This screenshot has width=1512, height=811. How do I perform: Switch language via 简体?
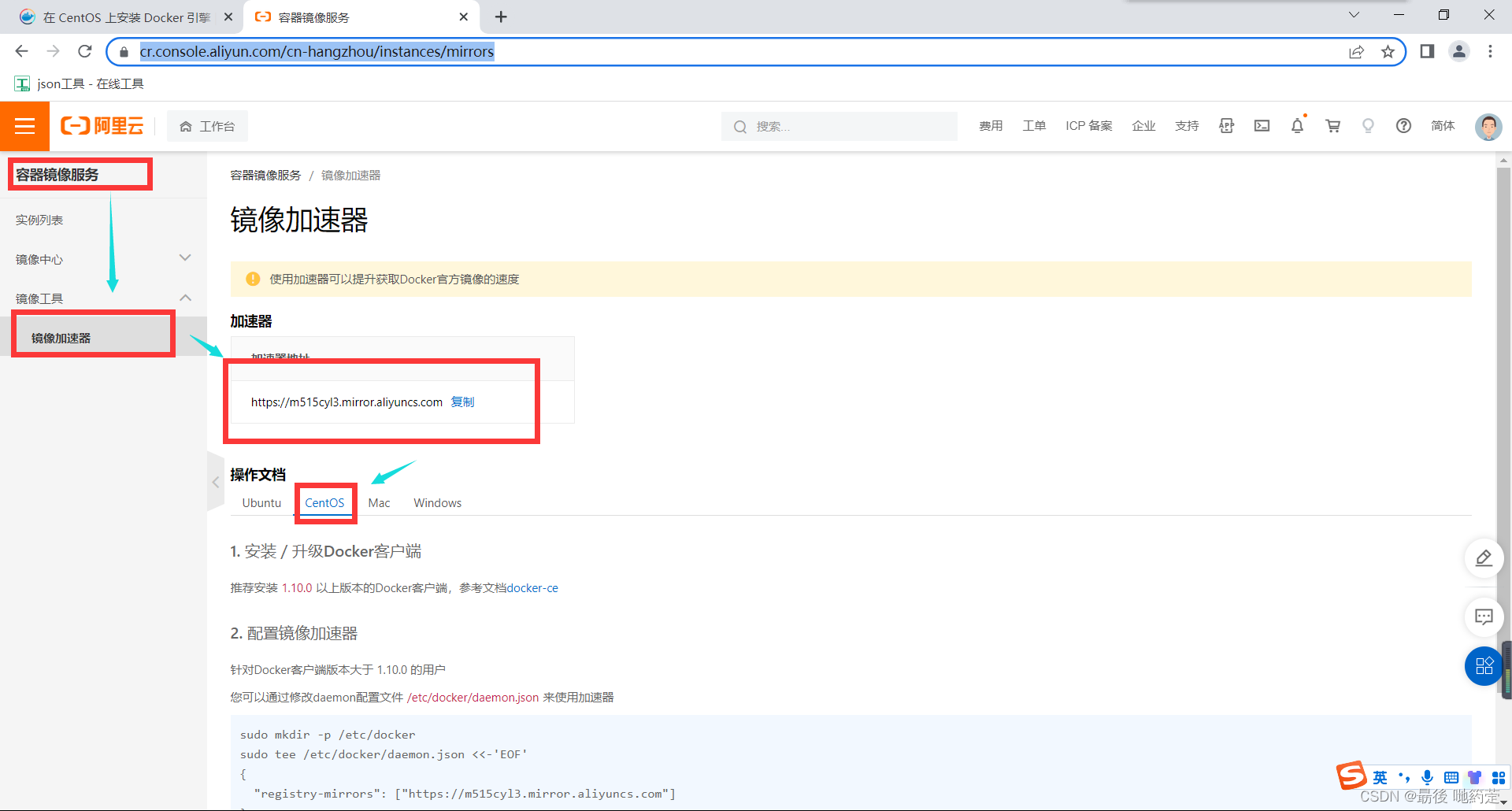[x=1443, y=126]
